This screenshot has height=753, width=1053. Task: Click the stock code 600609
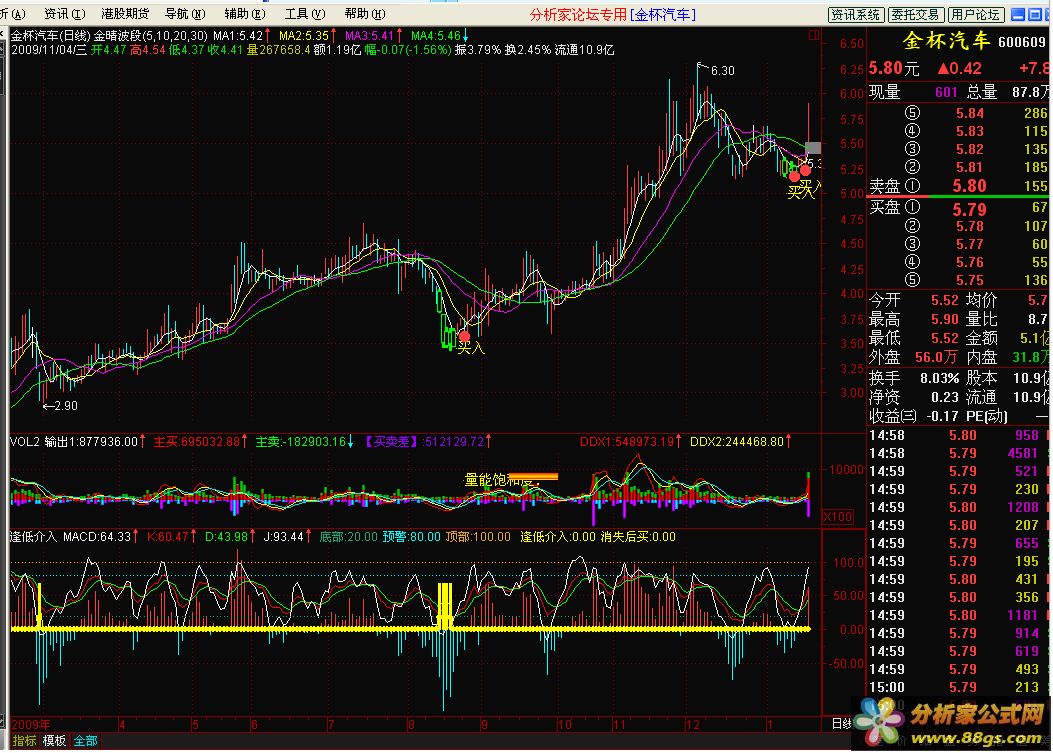(x=1021, y=42)
